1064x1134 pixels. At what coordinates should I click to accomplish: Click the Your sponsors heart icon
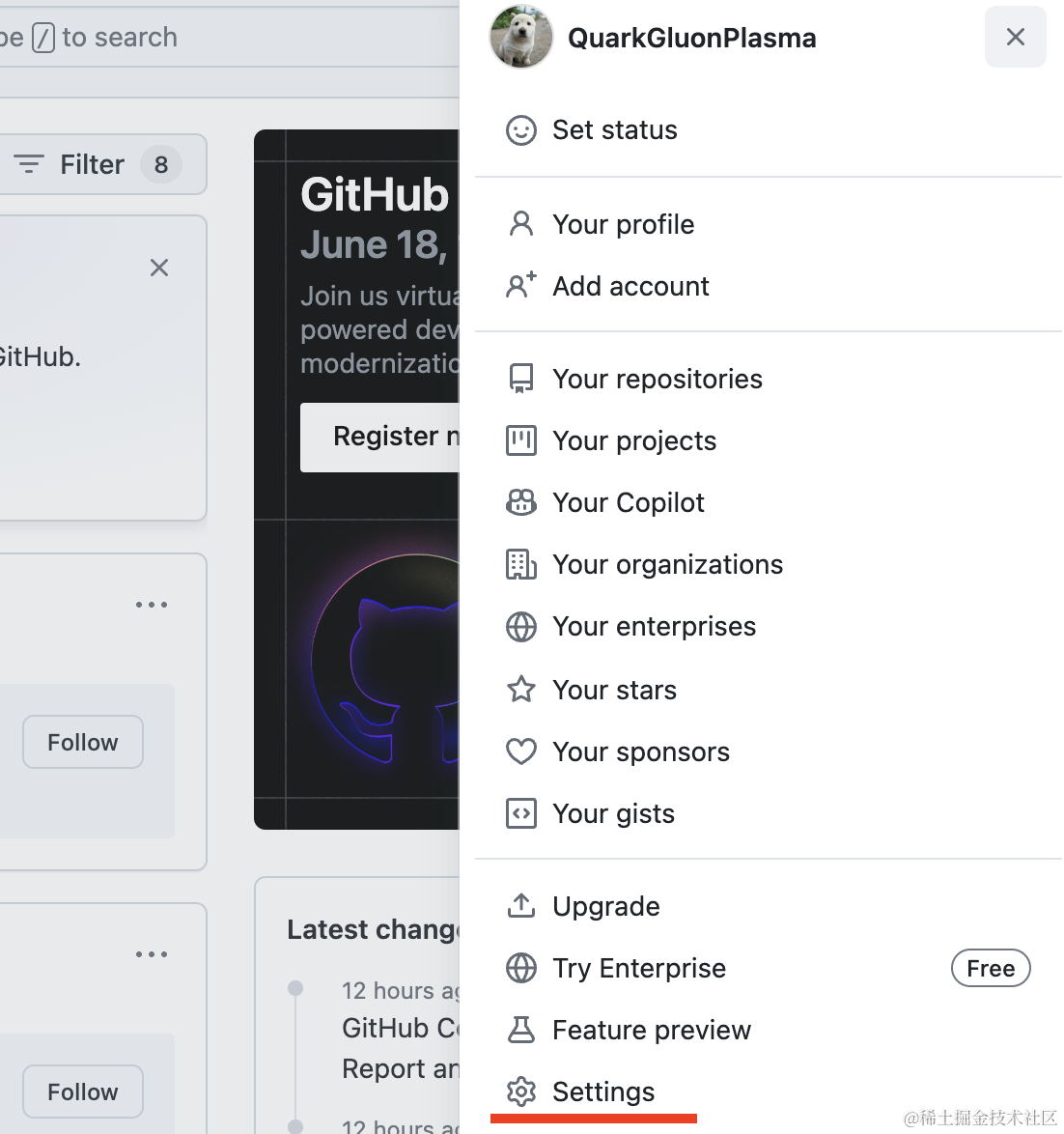(x=521, y=751)
